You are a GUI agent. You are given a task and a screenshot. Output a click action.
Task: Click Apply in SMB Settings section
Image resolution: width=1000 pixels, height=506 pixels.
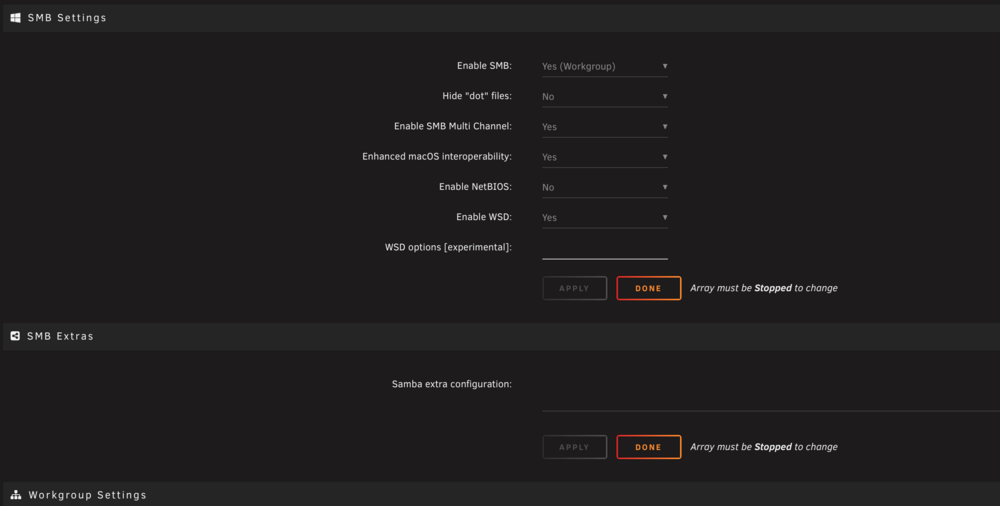click(575, 288)
